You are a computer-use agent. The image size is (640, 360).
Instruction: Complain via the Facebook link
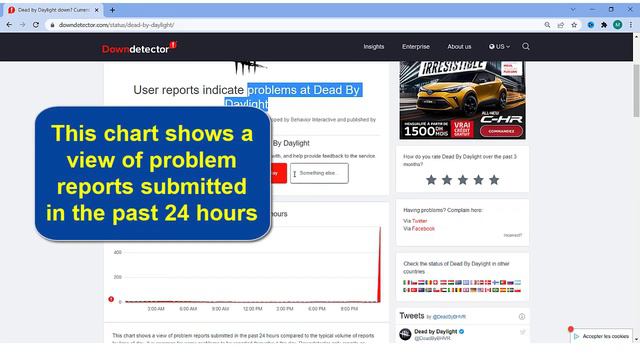pos(423,229)
